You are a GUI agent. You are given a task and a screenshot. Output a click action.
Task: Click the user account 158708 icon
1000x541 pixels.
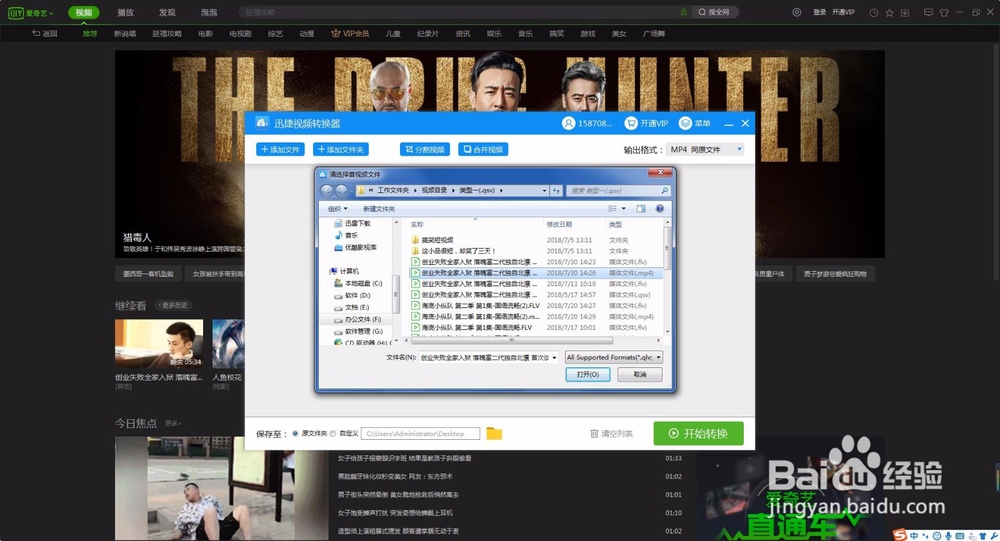point(568,123)
